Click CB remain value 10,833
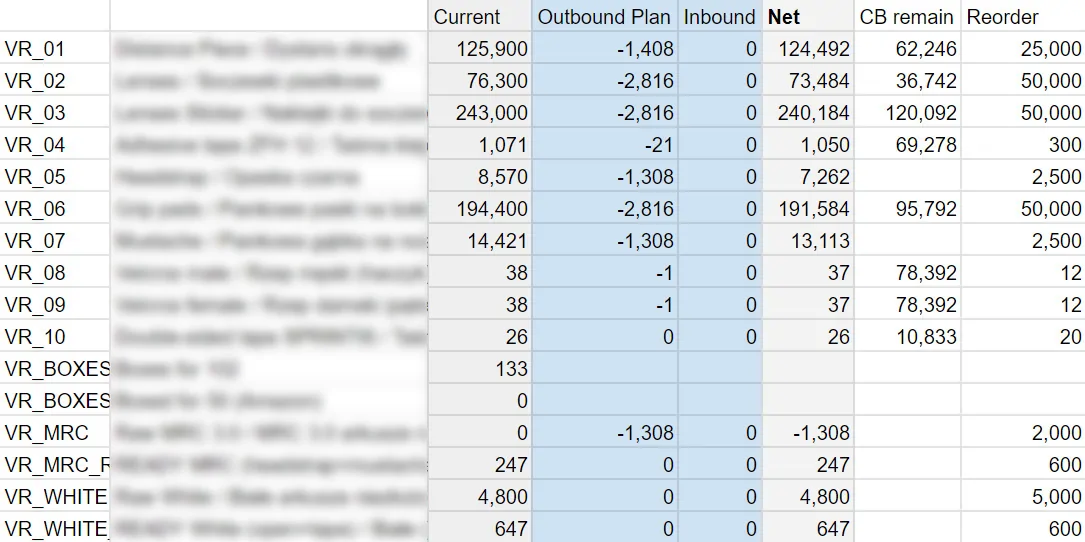Screen dimensions: 1085x542 pos(906,337)
